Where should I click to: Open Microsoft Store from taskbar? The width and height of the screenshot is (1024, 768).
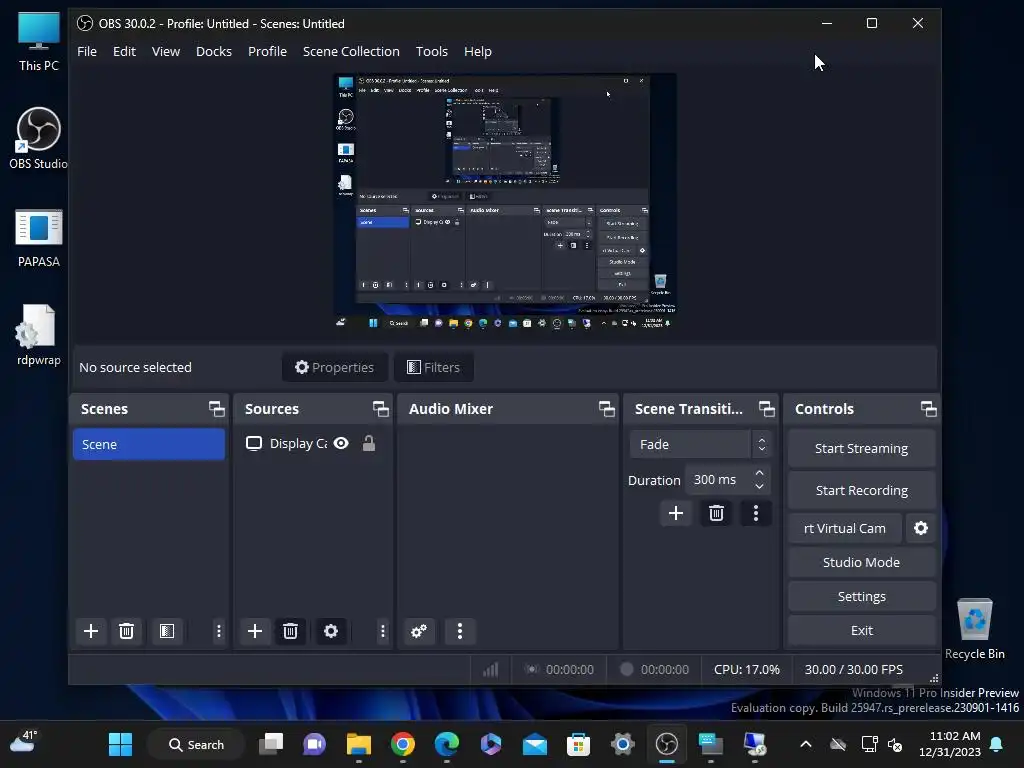click(579, 744)
